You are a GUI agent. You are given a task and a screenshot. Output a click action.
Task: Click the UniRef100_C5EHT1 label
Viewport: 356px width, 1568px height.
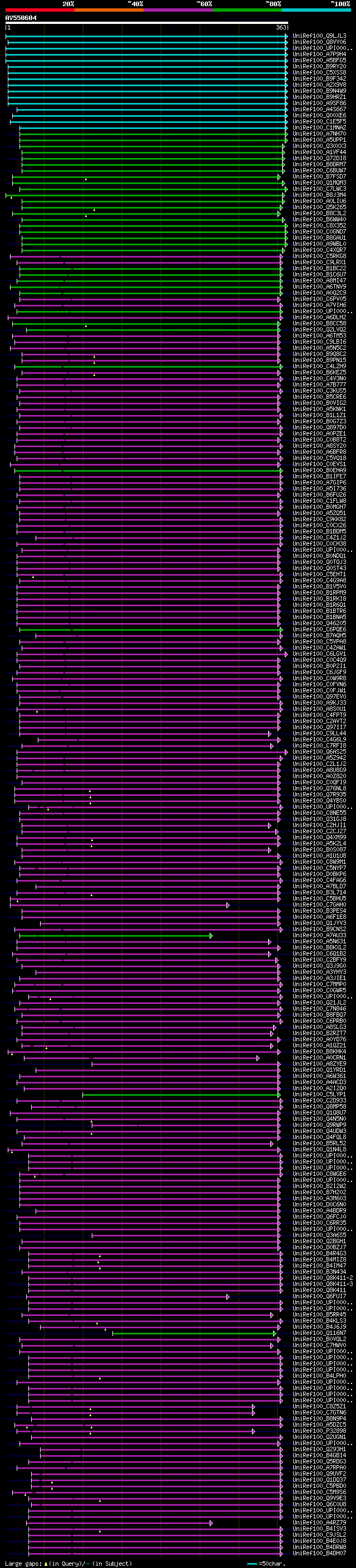(319, 574)
